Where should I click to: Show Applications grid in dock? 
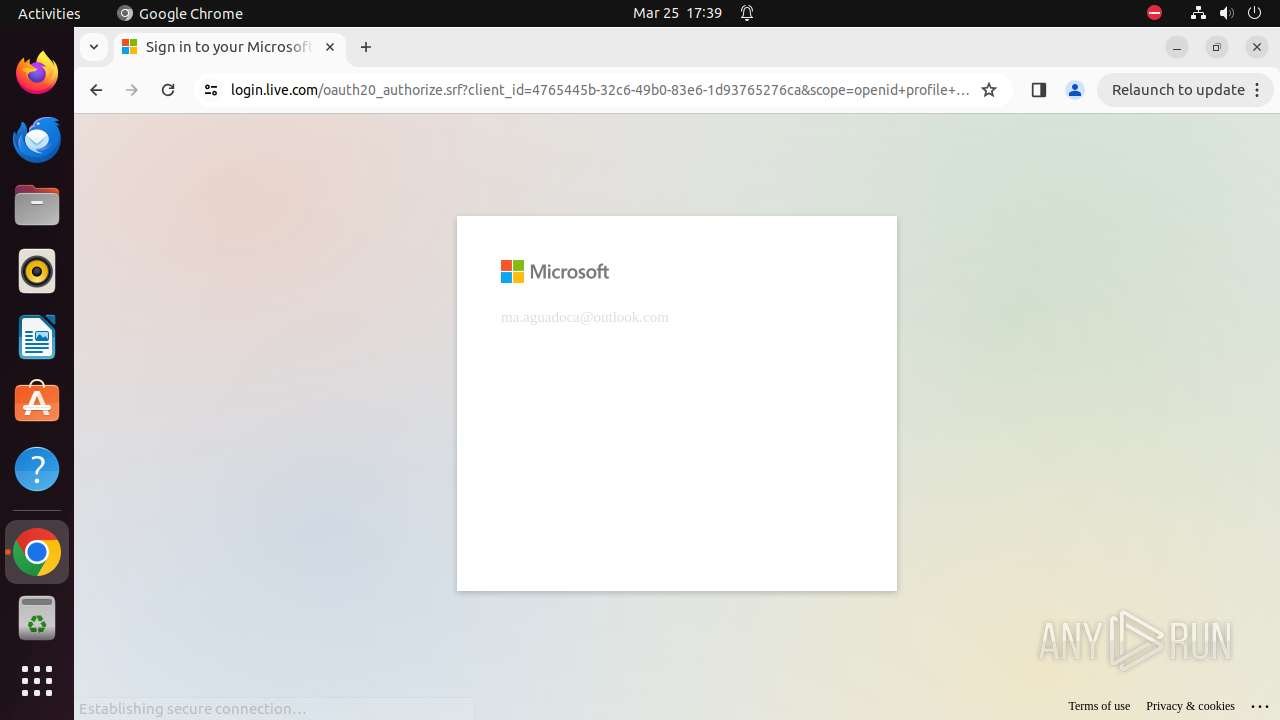(x=37, y=681)
